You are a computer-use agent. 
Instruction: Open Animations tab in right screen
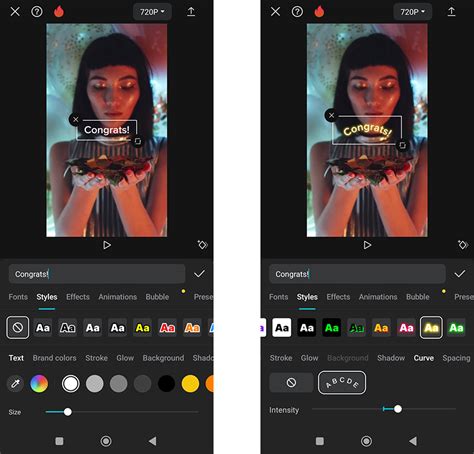[378, 297]
